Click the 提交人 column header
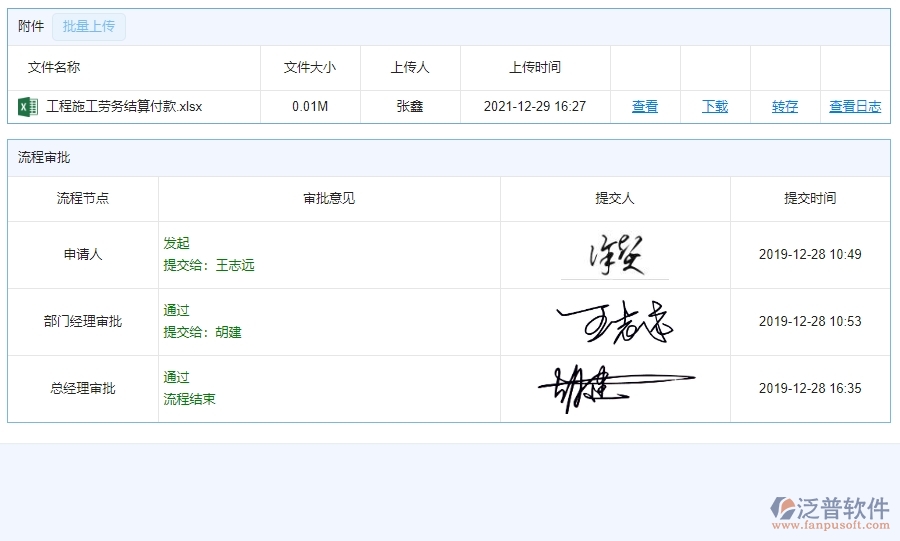The width and height of the screenshot is (900, 541). point(615,199)
